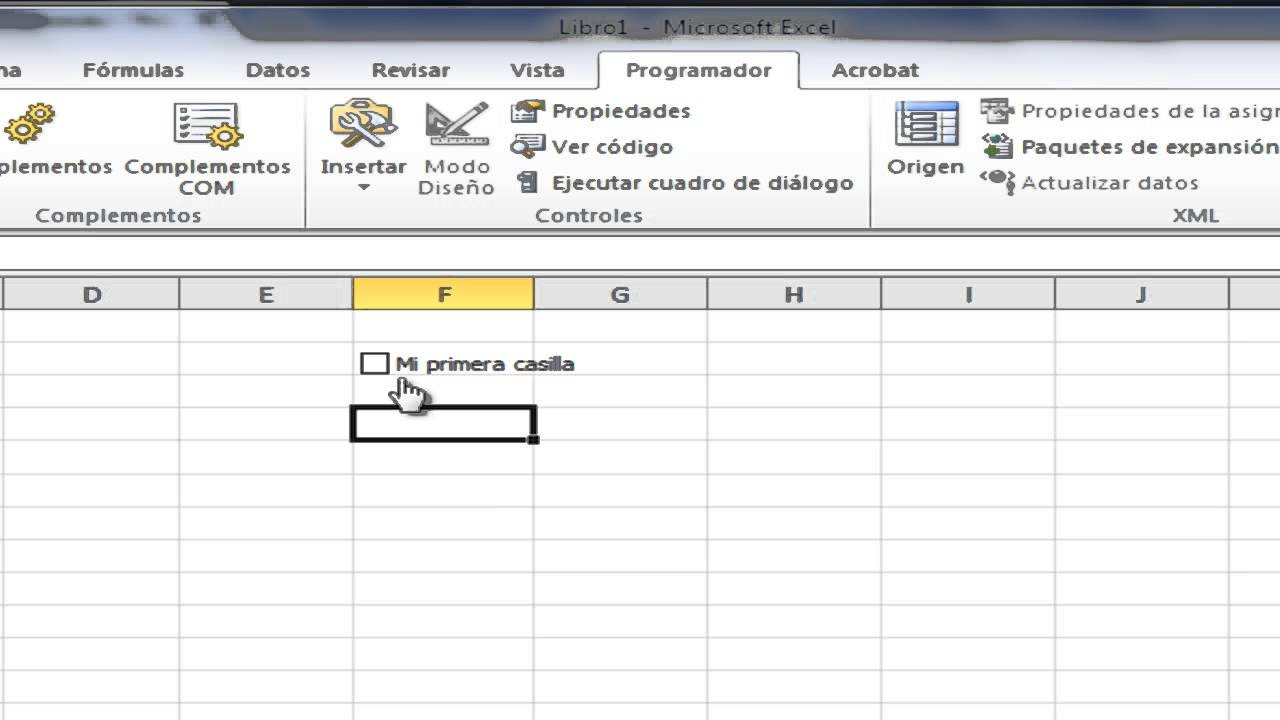This screenshot has width=1280, height=720.
Task: Toggle design mode in Controles group
Action: (x=456, y=150)
